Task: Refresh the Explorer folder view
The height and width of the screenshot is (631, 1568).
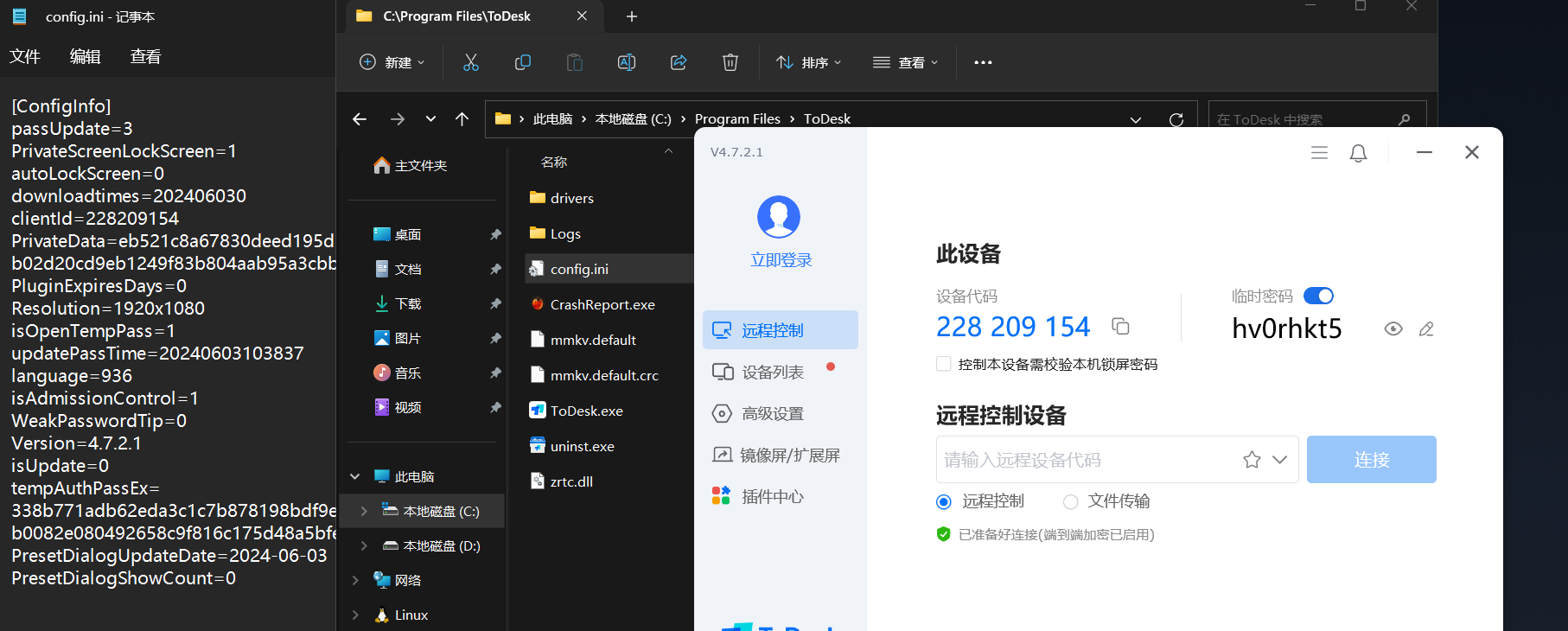Action: click(x=1176, y=119)
